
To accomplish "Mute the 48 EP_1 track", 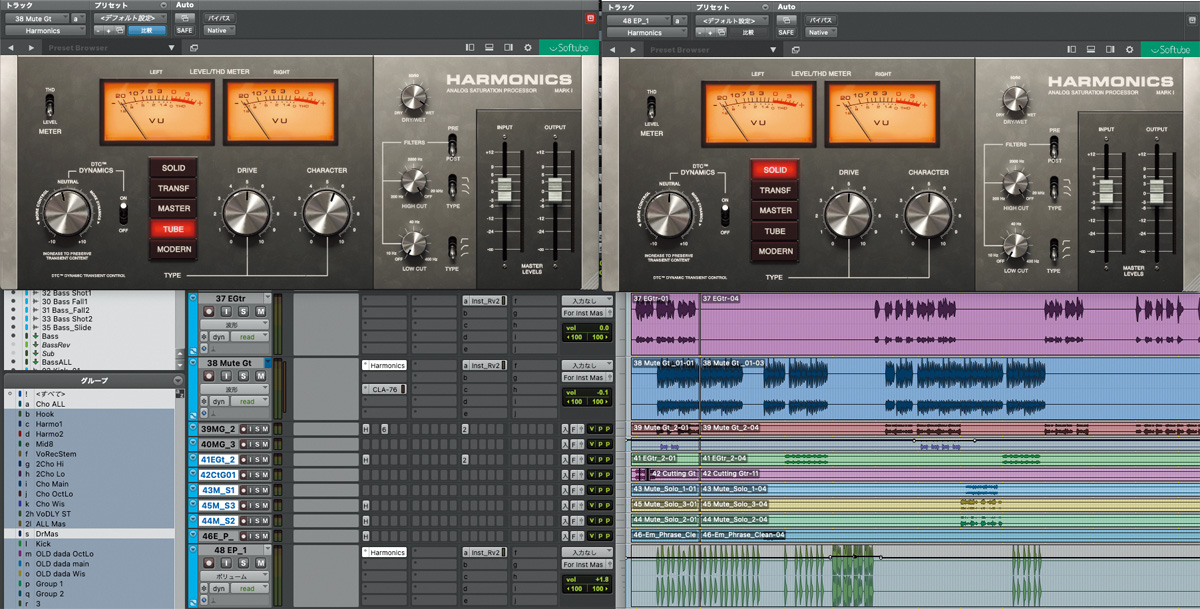I will [261, 564].
